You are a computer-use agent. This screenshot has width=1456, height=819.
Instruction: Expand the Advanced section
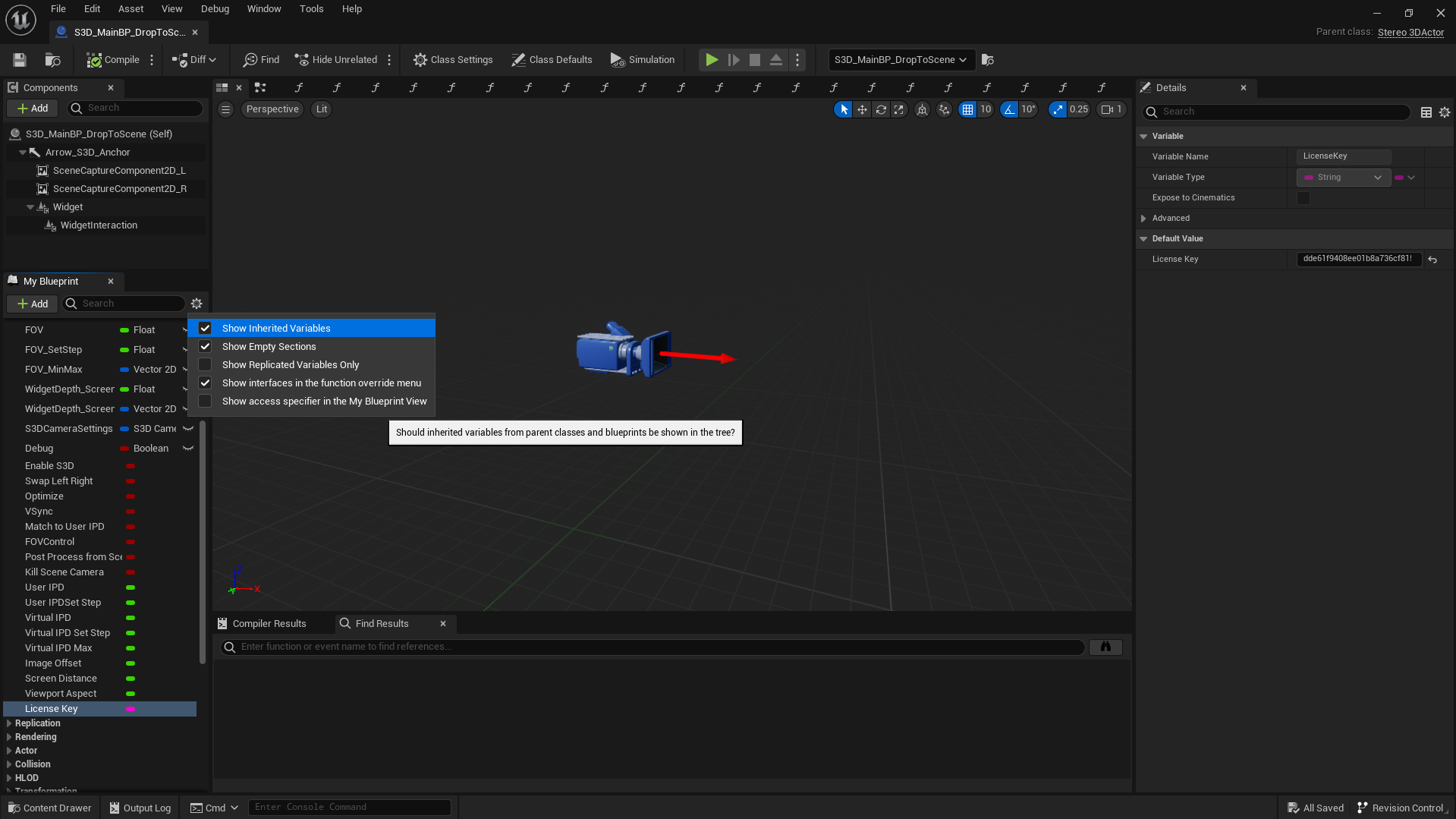[x=1143, y=219]
